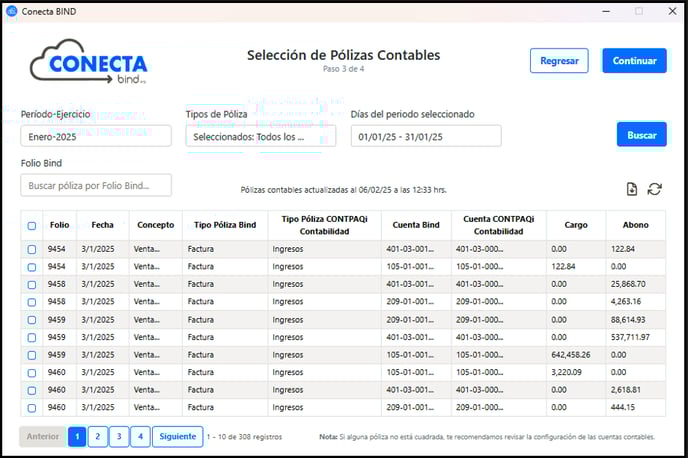This screenshot has height=458, width=688.
Task: Go to page 2 in pagination
Action: coord(98,437)
